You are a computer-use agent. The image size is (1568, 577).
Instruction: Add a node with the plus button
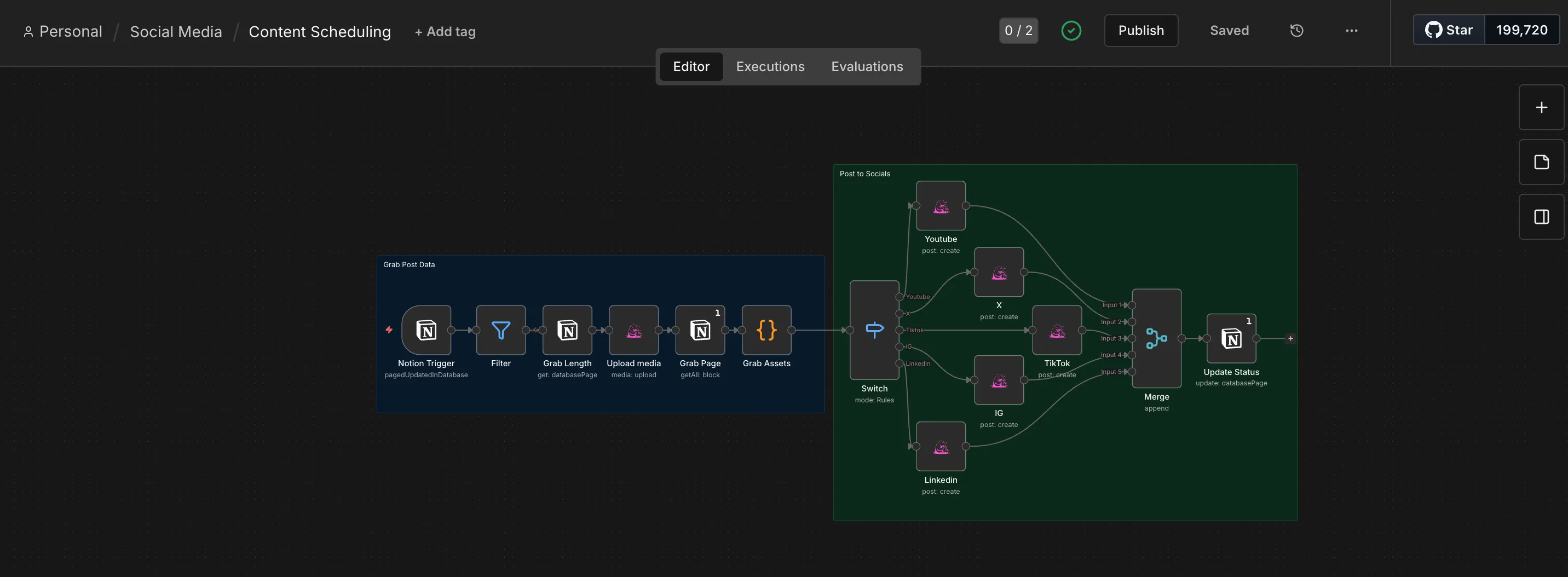(1541, 107)
